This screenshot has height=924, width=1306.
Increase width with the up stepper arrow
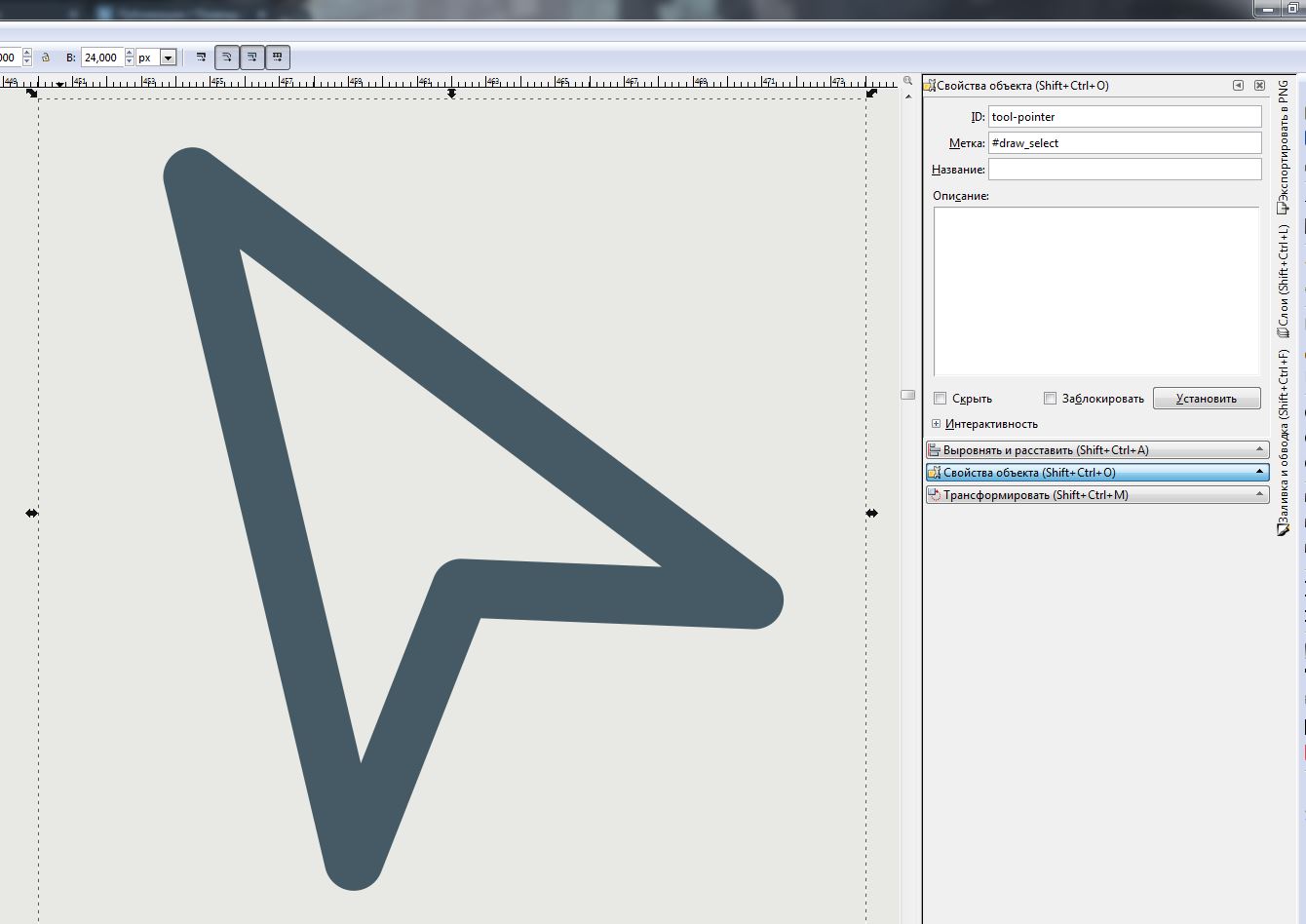point(26,54)
